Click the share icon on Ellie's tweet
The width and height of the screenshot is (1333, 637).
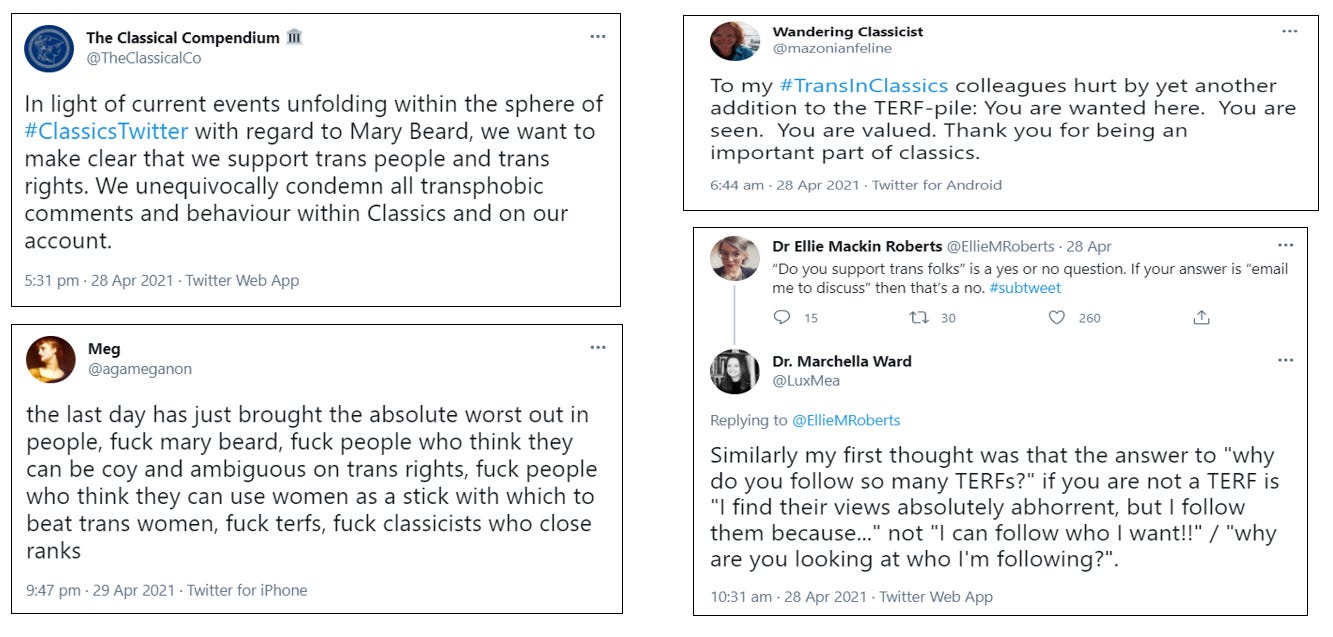1201,317
